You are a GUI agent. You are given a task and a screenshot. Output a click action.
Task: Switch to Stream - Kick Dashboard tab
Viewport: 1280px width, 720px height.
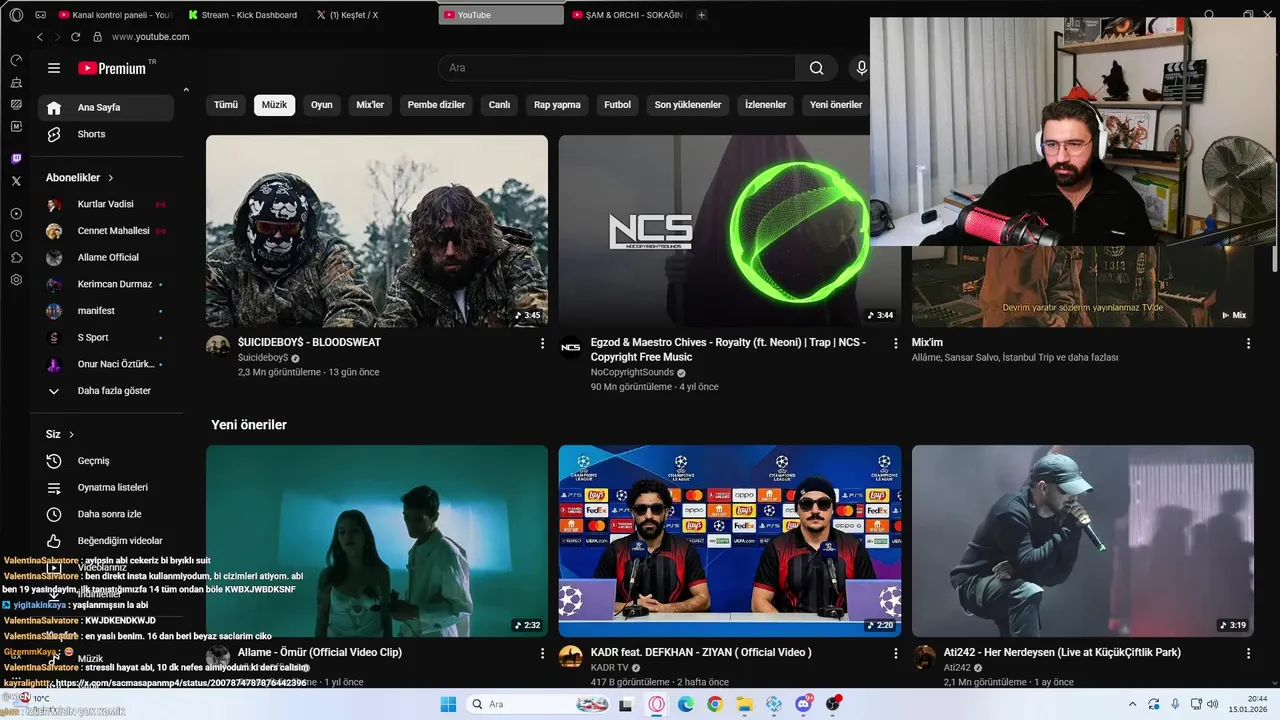pos(243,15)
